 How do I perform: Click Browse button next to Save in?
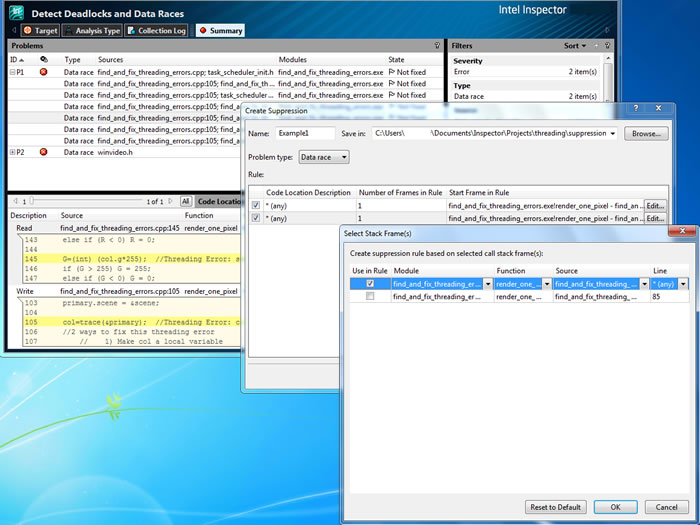coord(647,133)
